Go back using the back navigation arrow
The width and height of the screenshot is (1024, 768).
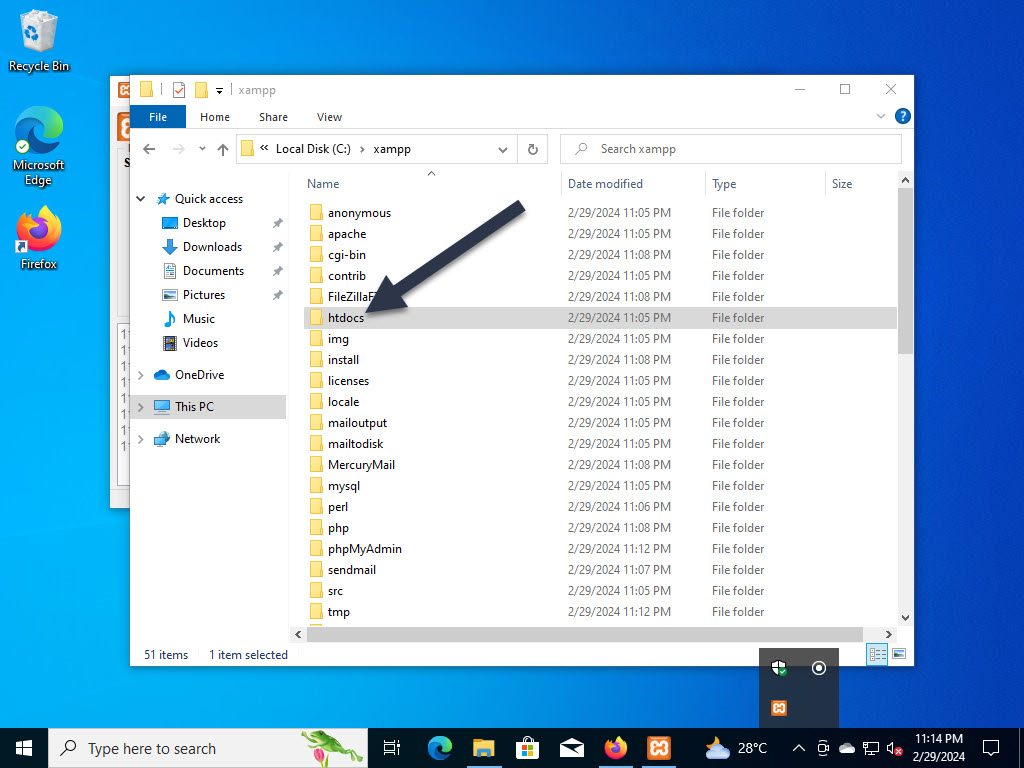[x=150, y=149]
